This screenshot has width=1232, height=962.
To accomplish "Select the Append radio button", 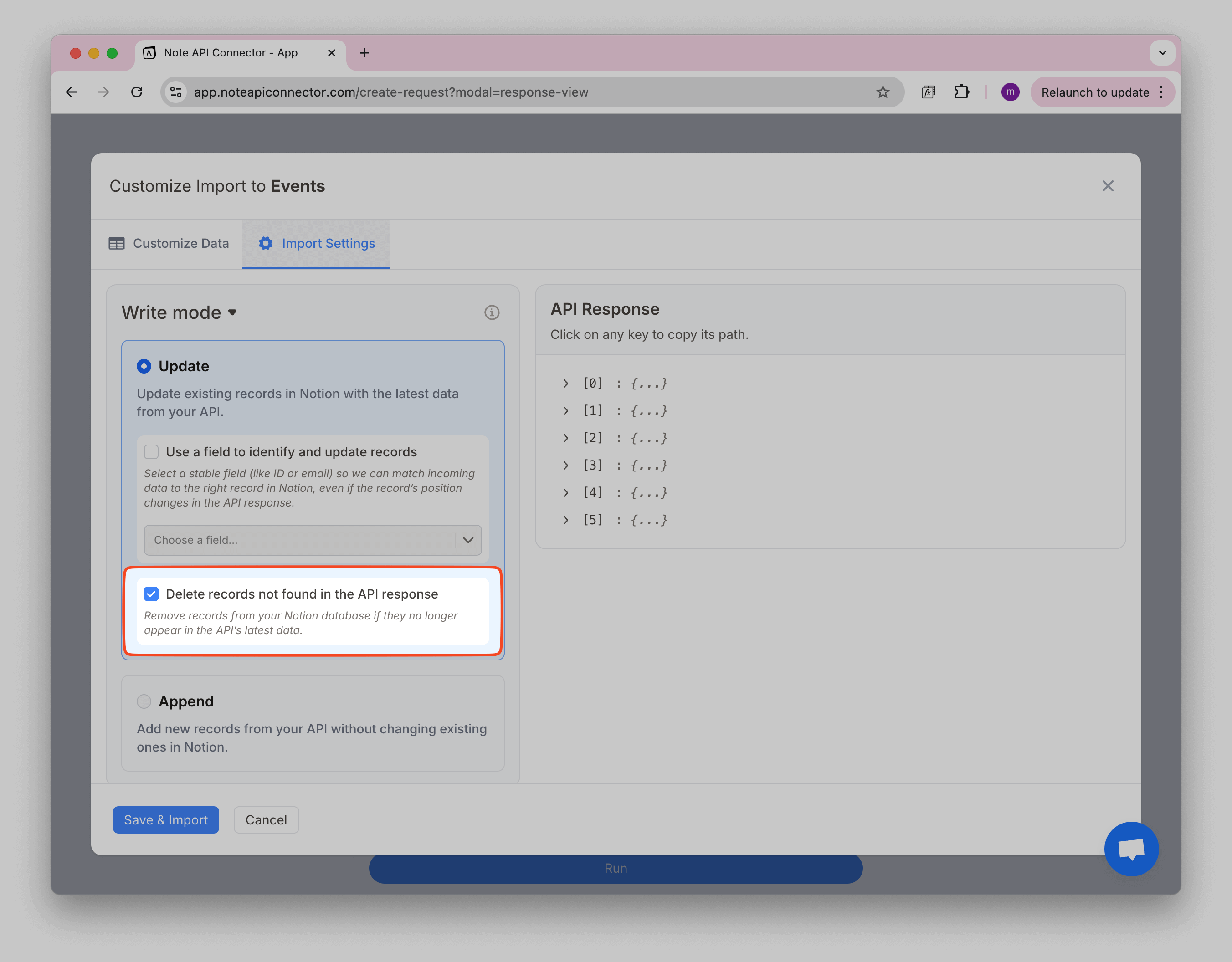I will click(144, 701).
